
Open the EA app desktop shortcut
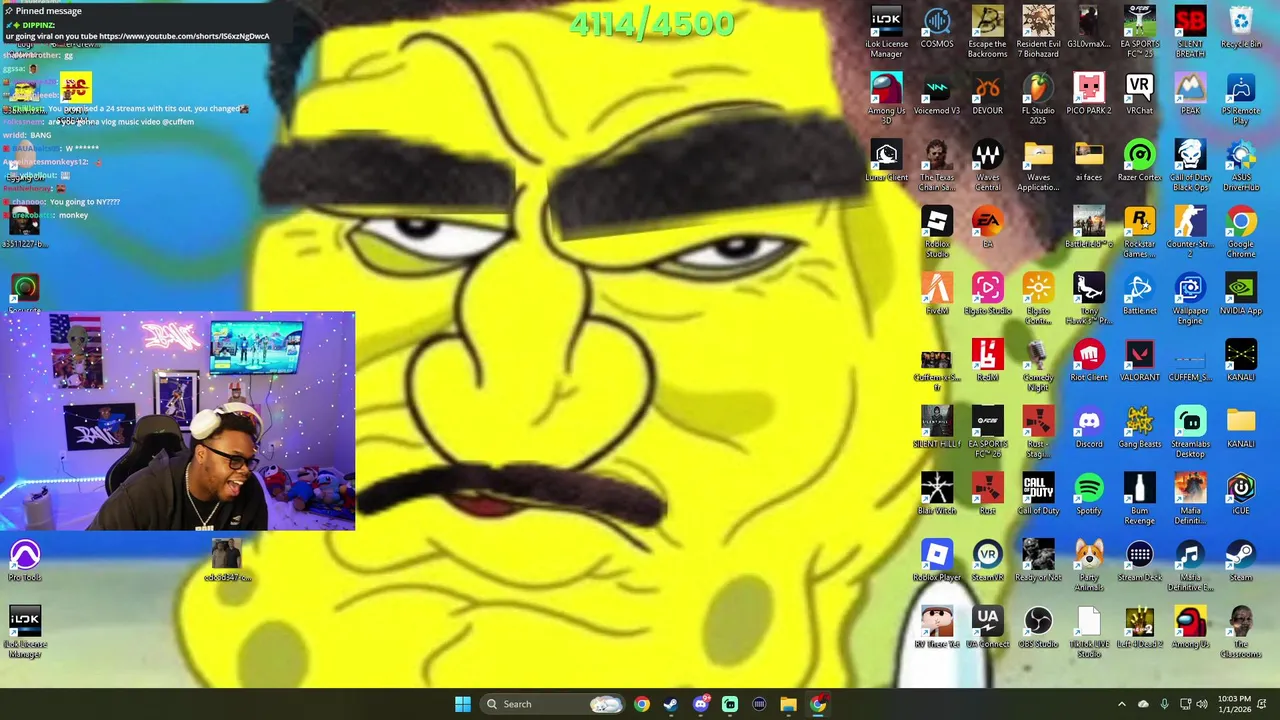(x=987, y=228)
